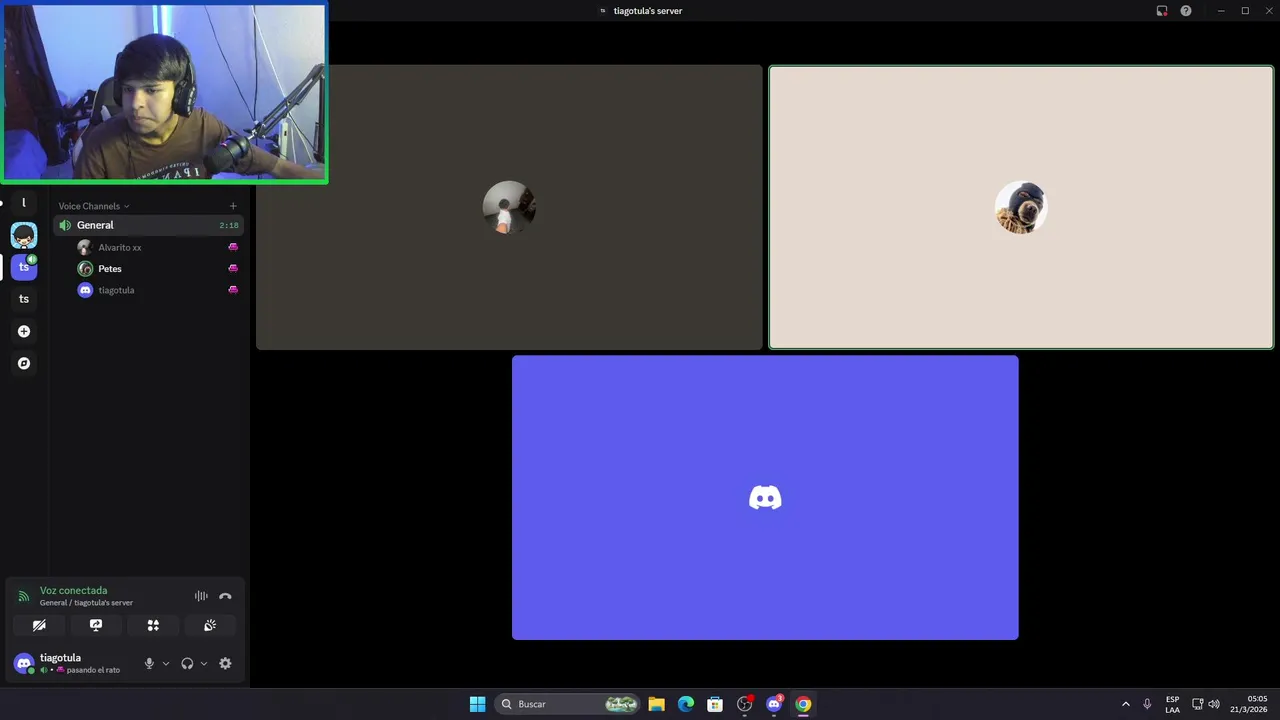Open Microsoft Store from taskbar
The image size is (1280, 720).
715,704
